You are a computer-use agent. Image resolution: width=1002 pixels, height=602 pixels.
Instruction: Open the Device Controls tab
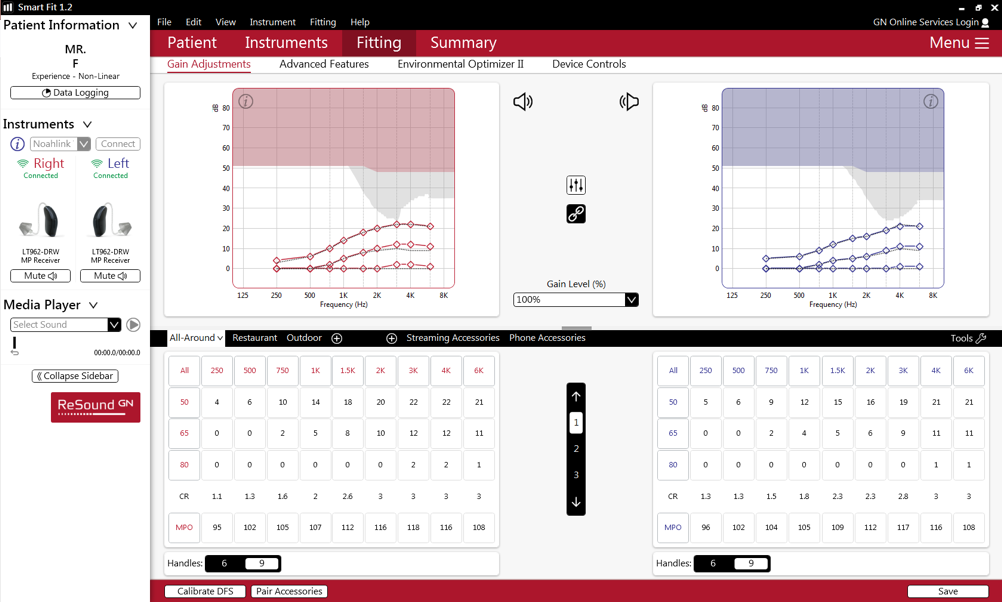(x=589, y=64)
